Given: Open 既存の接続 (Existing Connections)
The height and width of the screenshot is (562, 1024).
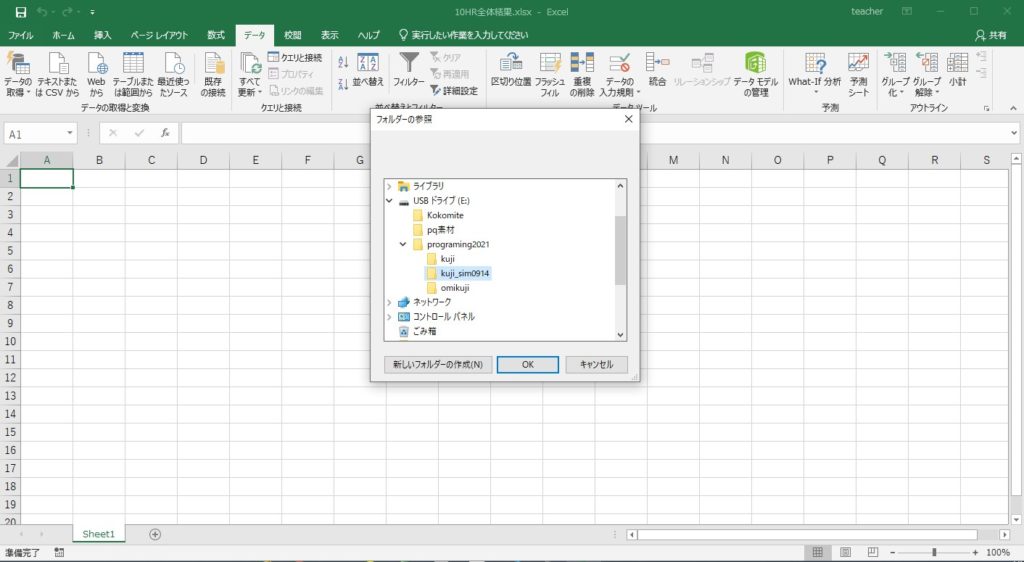Looking at the screenshot, I should coord(214,75).
